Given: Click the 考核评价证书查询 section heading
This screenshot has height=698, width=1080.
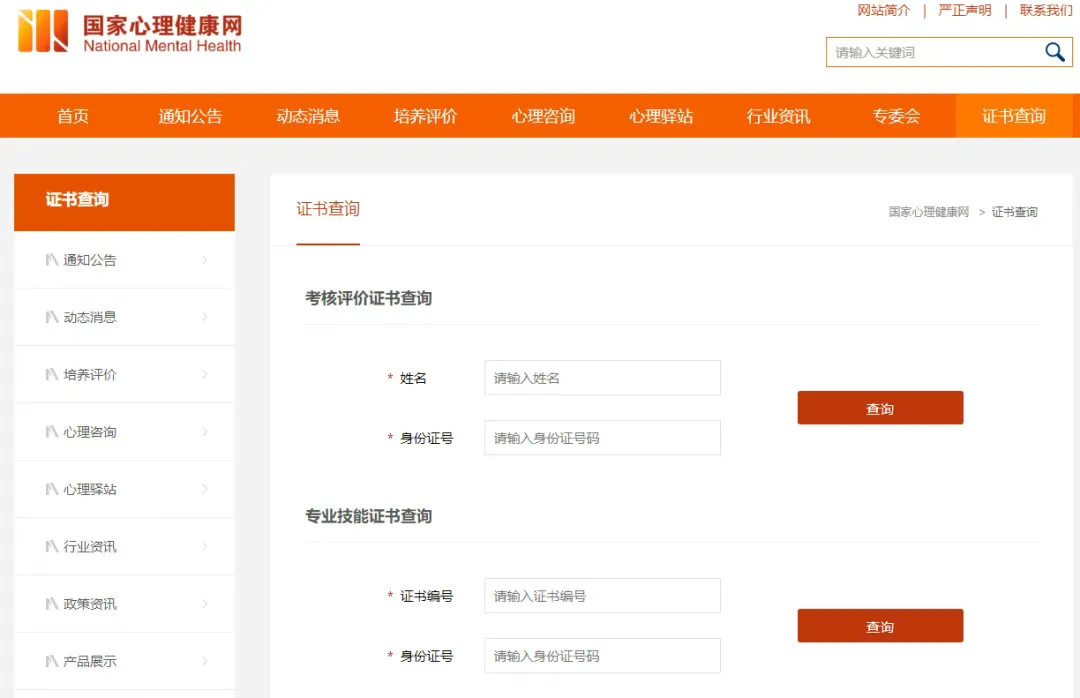Looking at the screenshot, I should coord(368,298).
